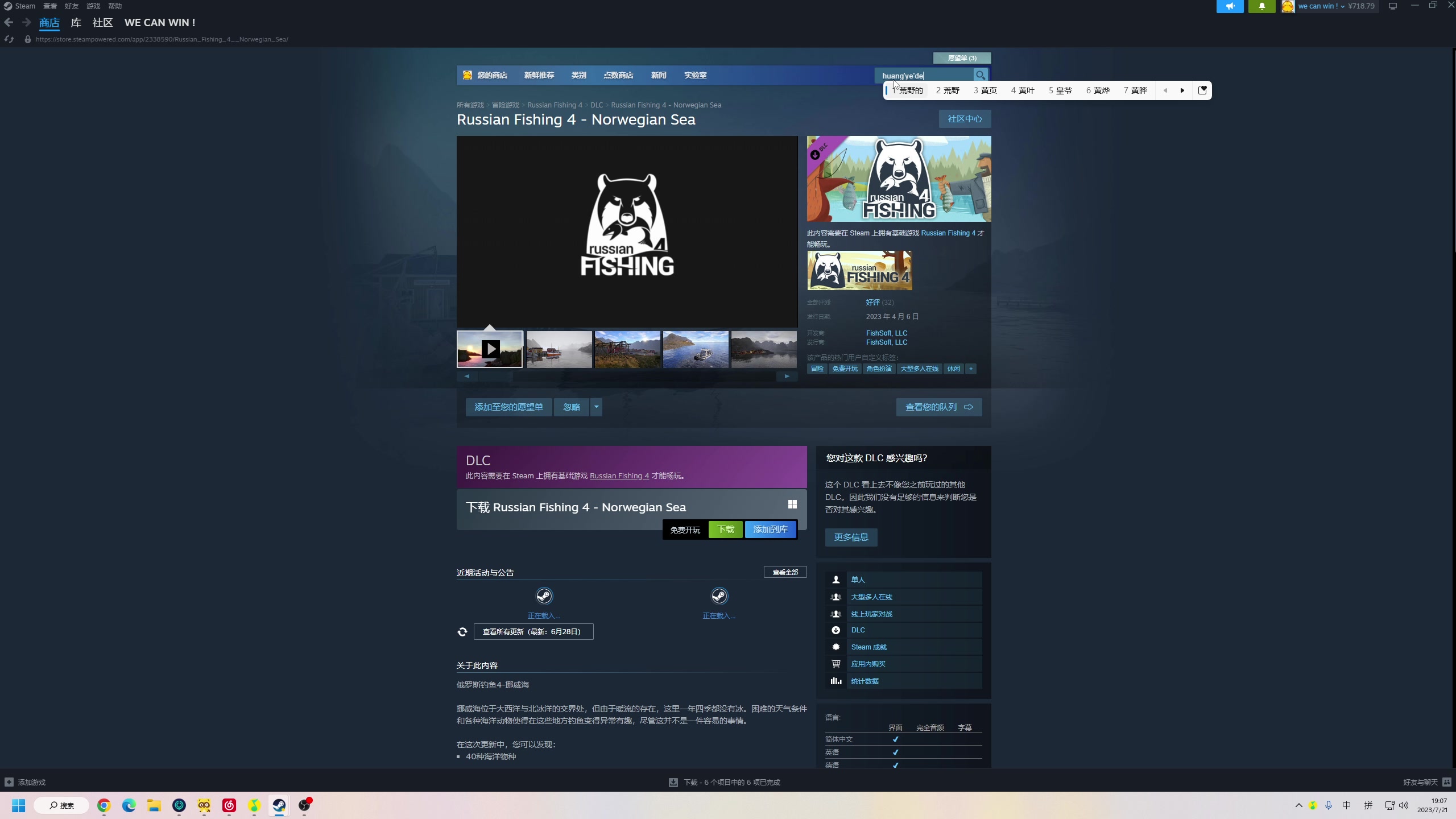Click the store search input field
This screenshot has width=1456, height=819.
pyautogui.click(x=924, y=76)
